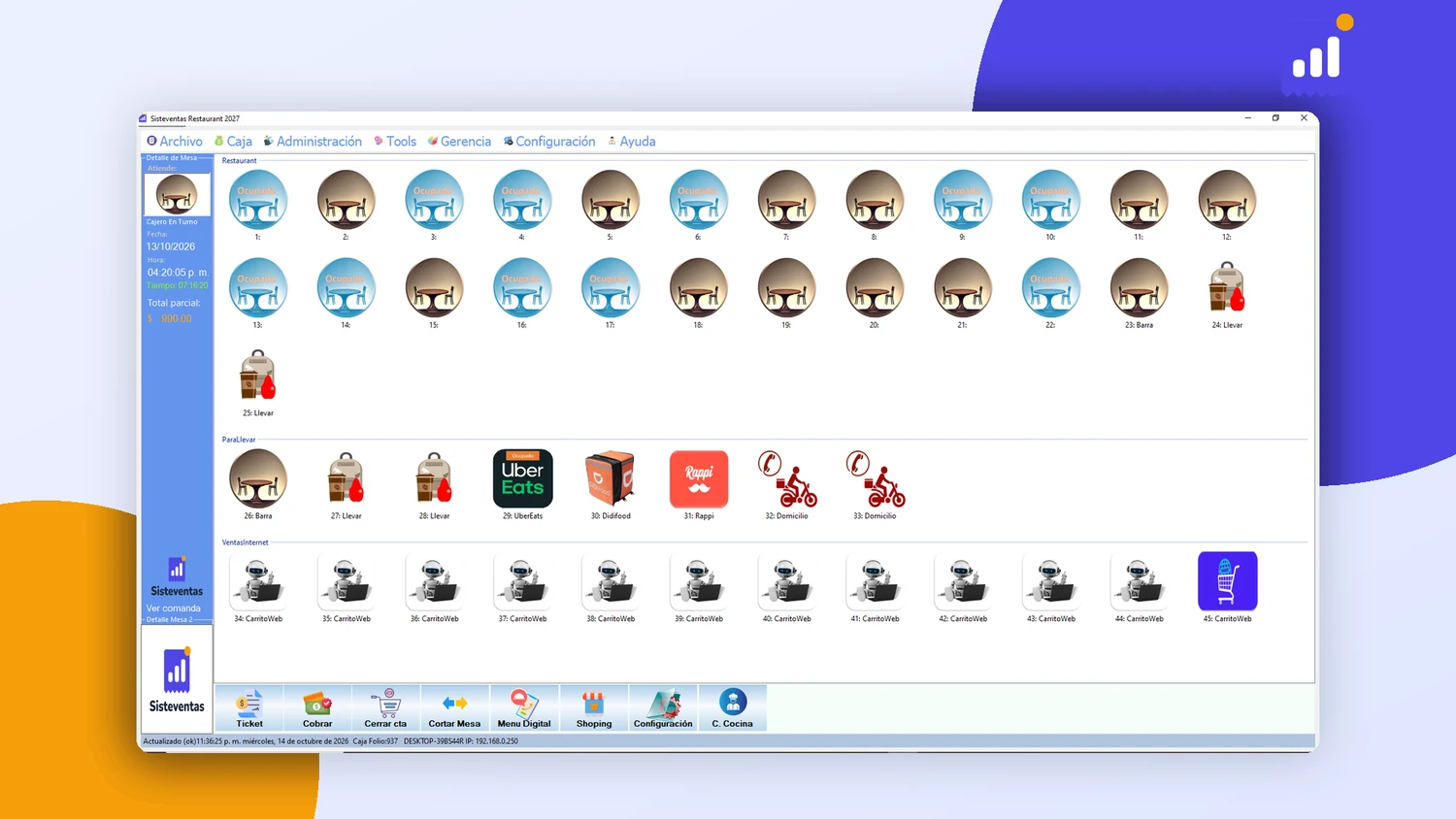The height and width of the screenshot is (819, 1456).
Task: Open the Archivo menu
Action: (175, 142)
